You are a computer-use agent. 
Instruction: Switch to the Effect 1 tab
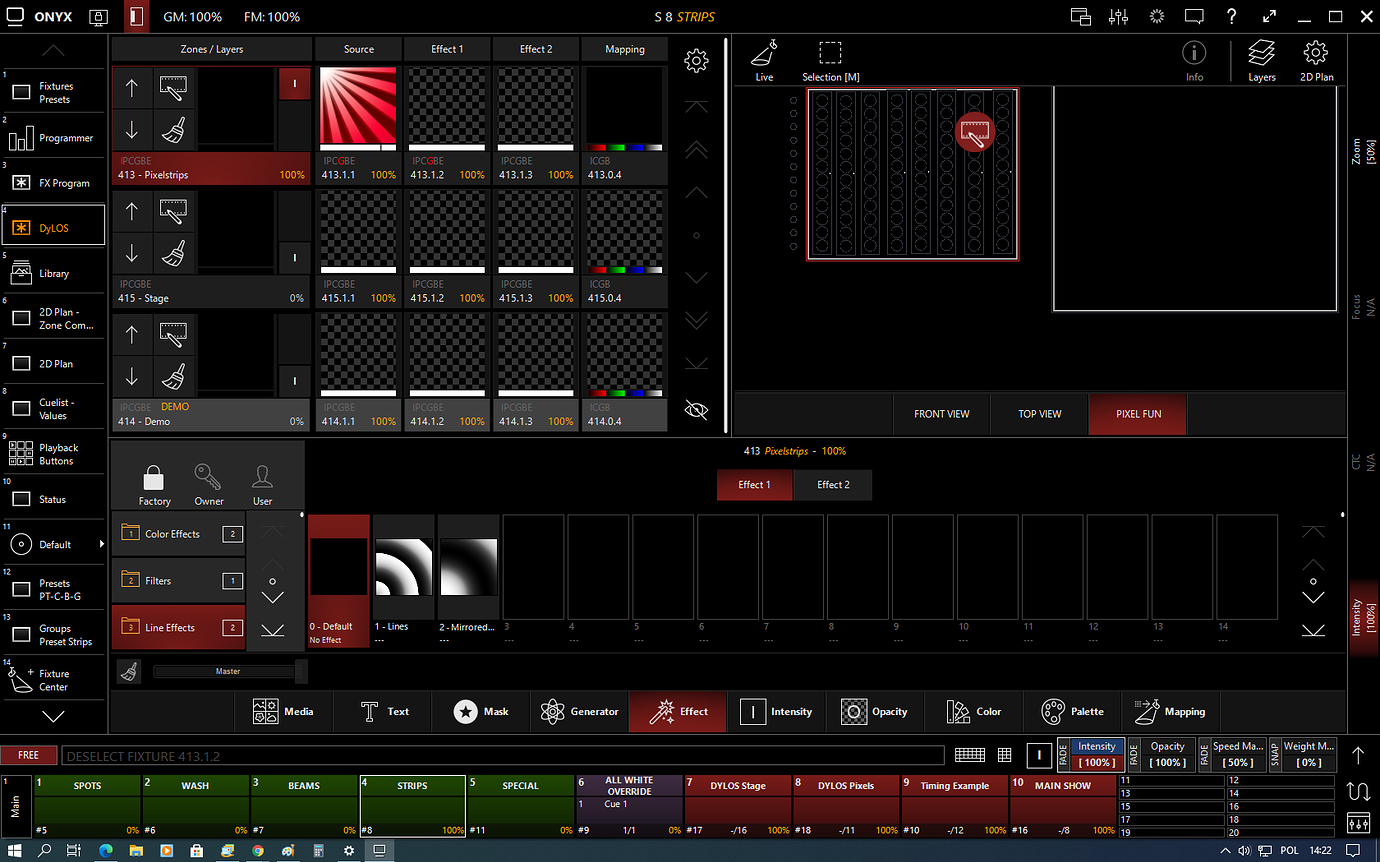click(x=754, y=485)
